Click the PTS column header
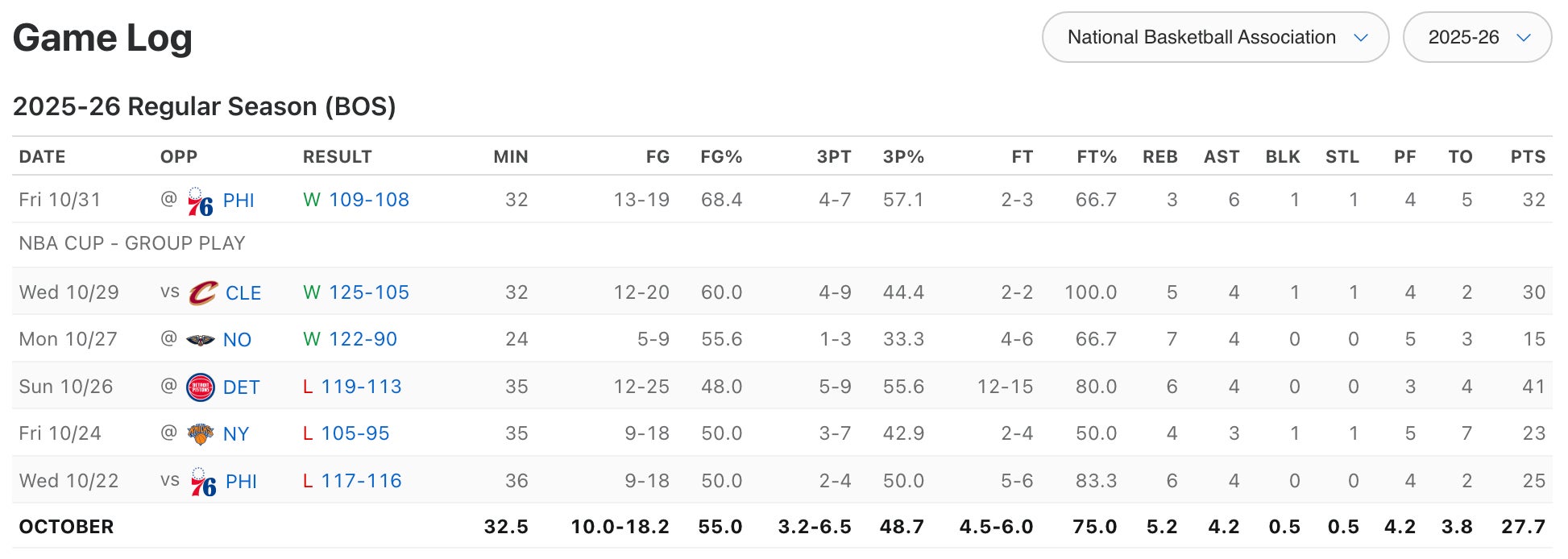1568x559 pixels. (1527, 157)
